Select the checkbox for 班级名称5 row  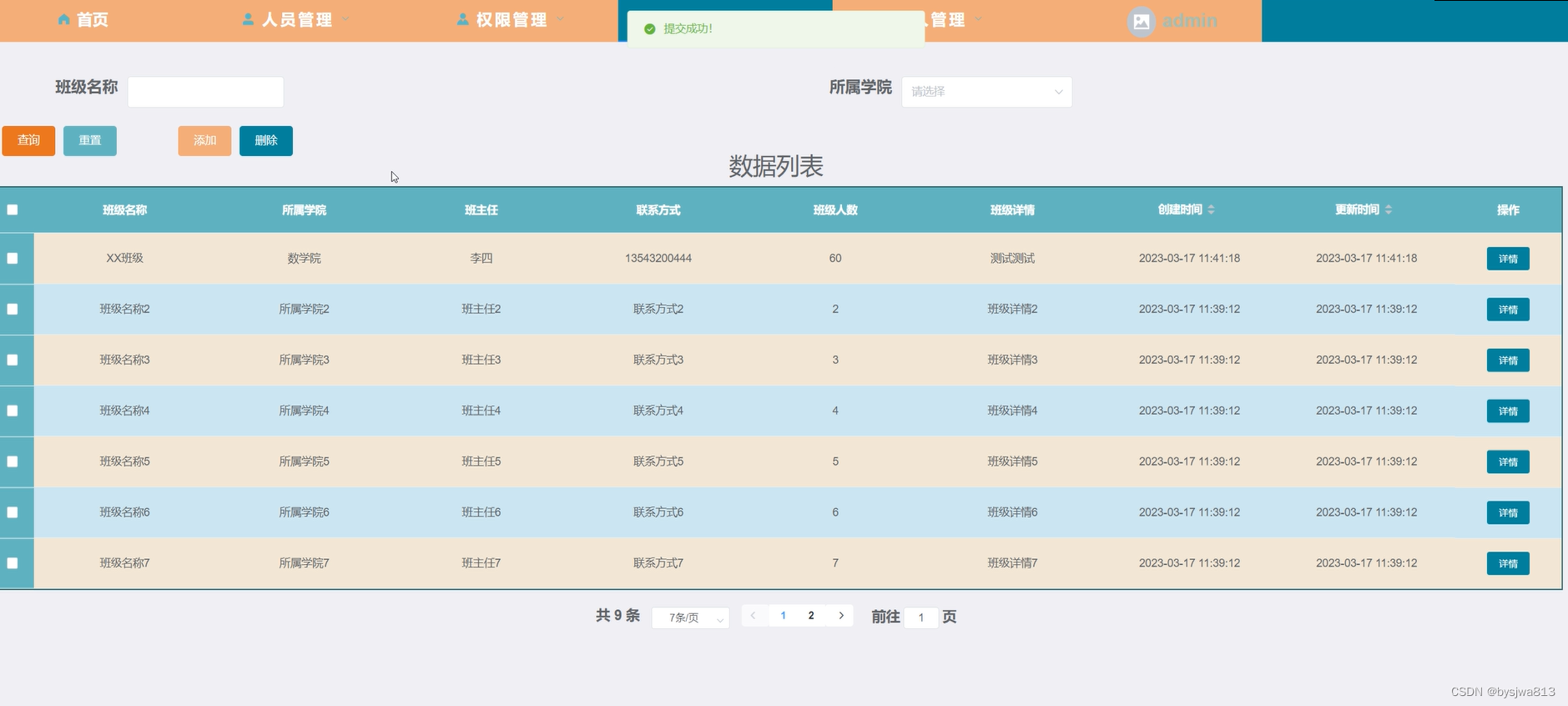(x=13, y=461)
